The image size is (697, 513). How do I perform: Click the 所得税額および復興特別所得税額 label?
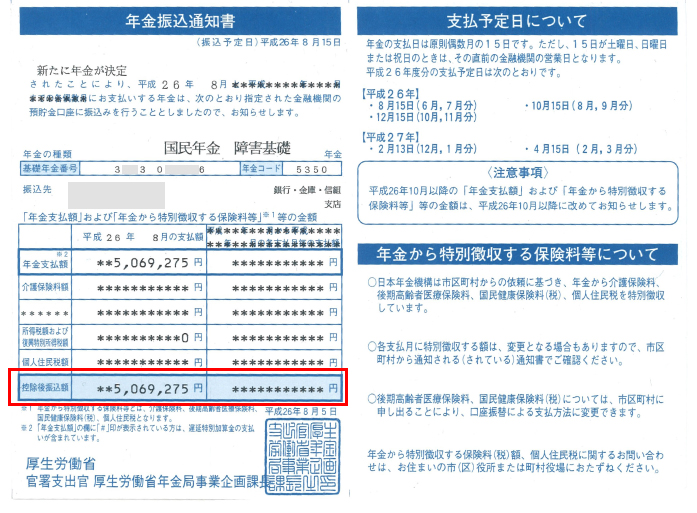click(x=45, y=337)
